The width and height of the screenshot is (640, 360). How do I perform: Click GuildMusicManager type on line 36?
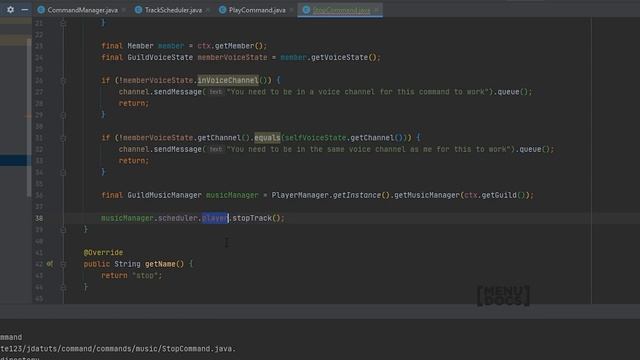(x=164, y=196)
